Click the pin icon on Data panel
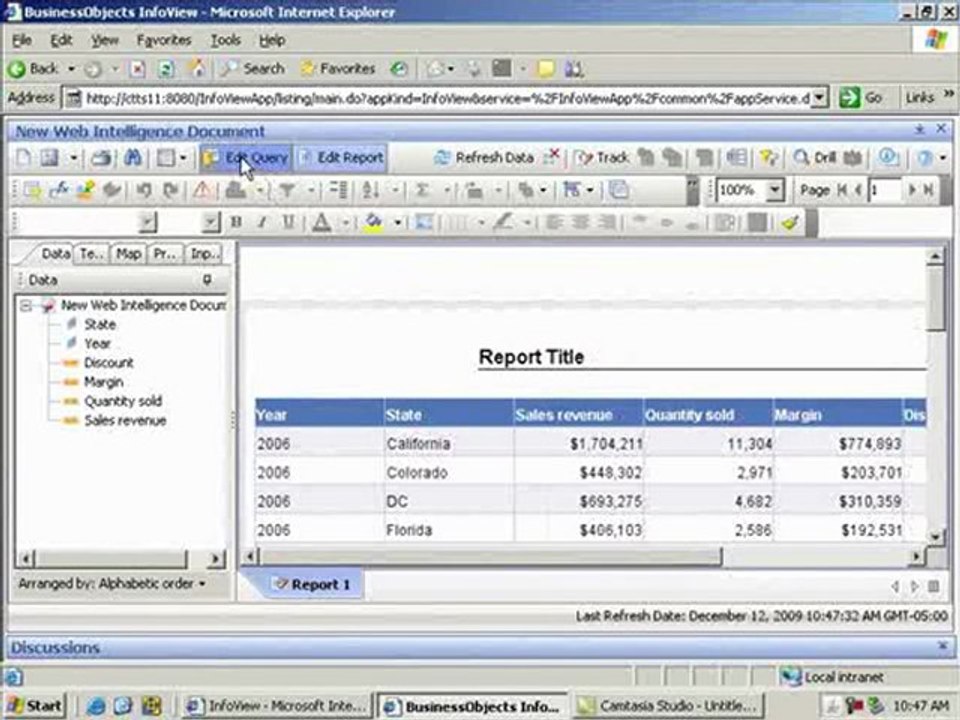This screenshot has width=960, height=720. tap(207, 280)
